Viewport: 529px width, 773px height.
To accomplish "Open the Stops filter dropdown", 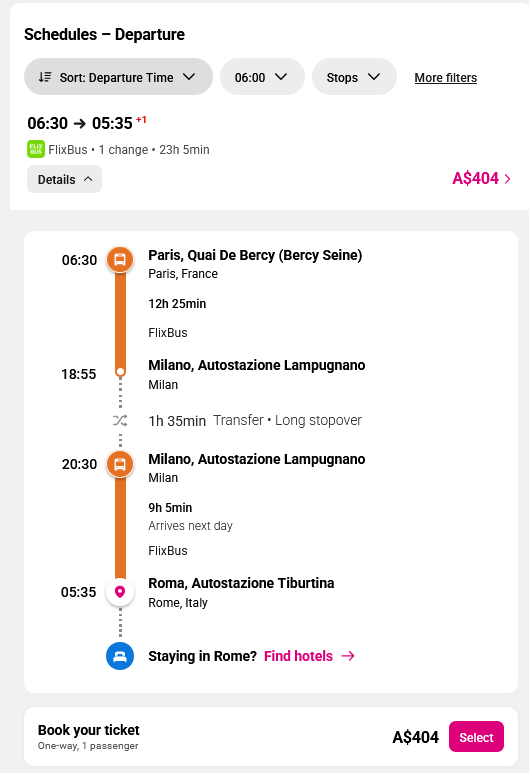I will coord(354,77).
